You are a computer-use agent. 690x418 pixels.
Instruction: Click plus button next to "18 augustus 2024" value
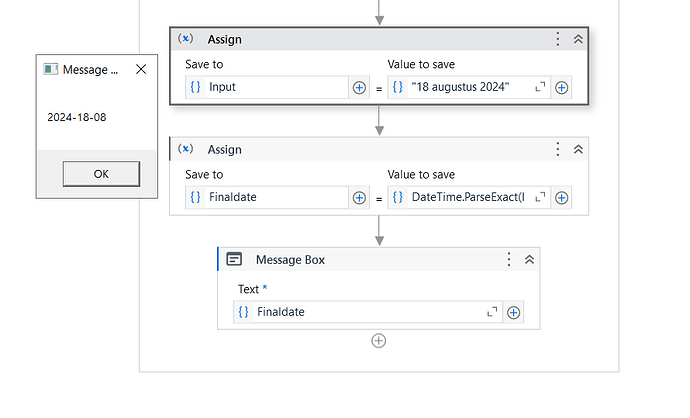(562, 87)
